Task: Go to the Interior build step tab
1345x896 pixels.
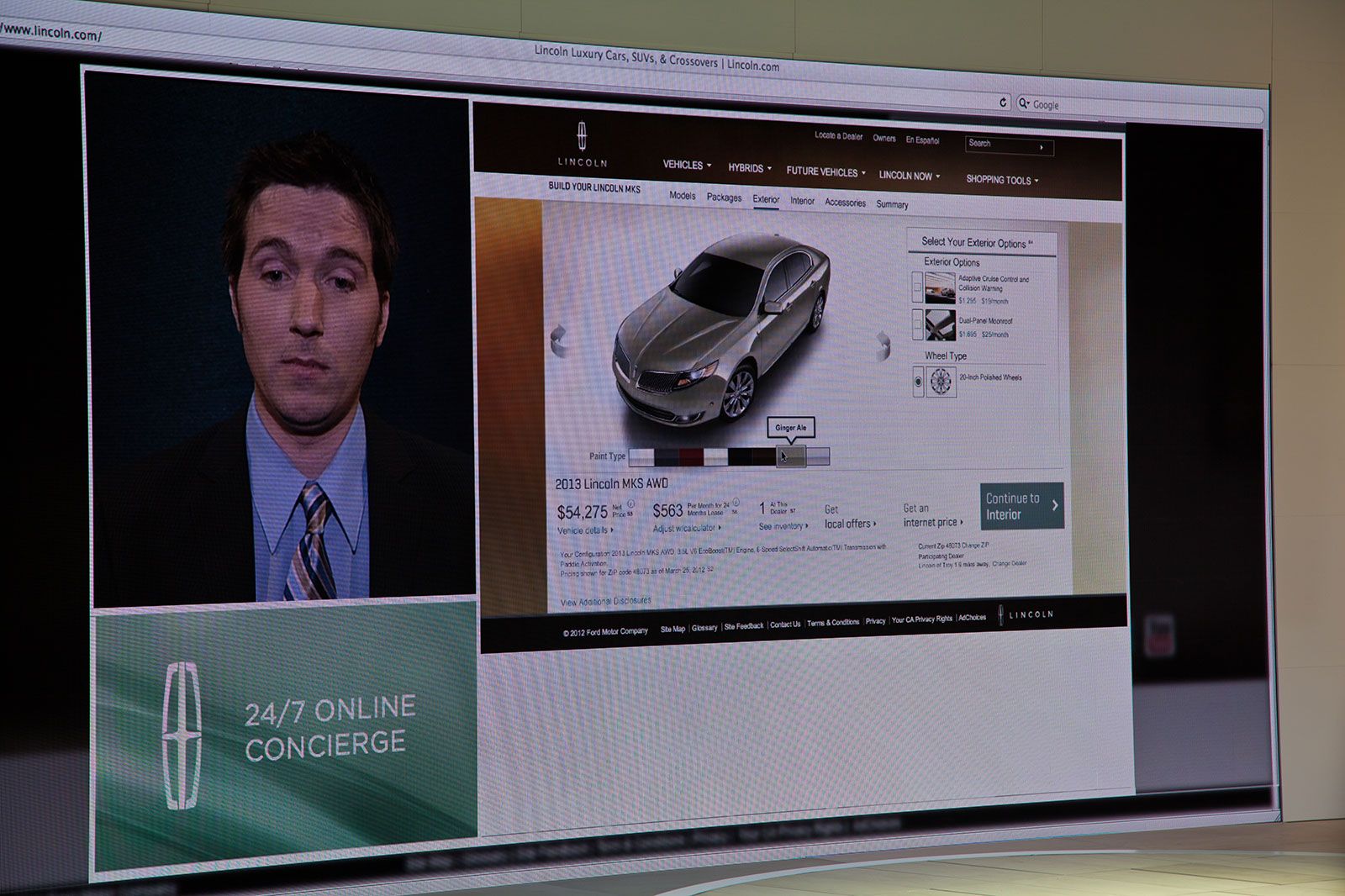Action: click(x=802, y=201)
